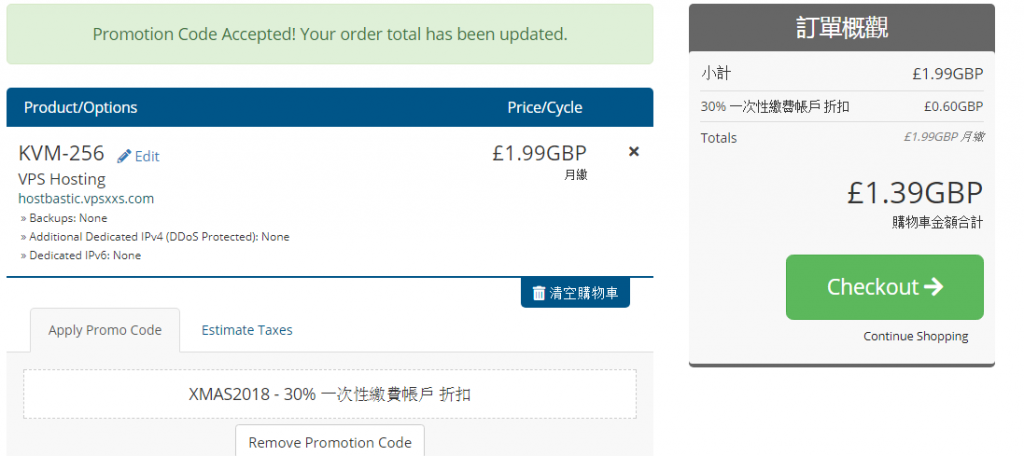Remove KVM-256 using the X icon
Screen dimensions: 1024x456
633,152
